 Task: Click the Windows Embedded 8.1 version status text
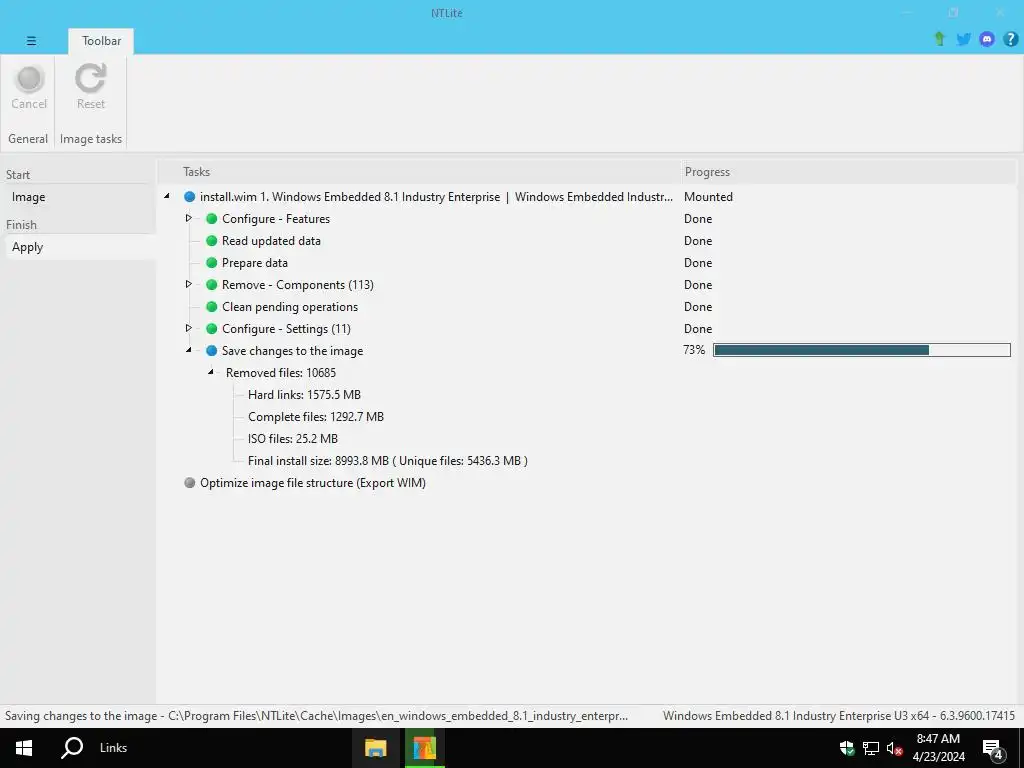pos(839,716)
